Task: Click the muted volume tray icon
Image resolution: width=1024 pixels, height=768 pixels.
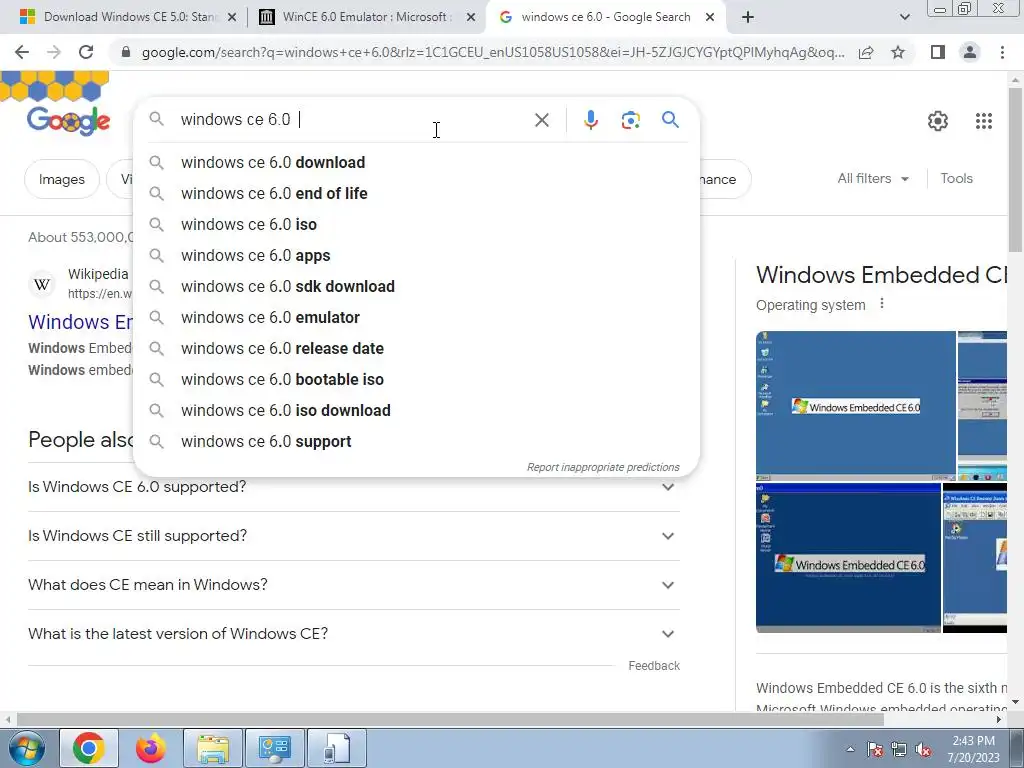Action: tap(923, 750)
